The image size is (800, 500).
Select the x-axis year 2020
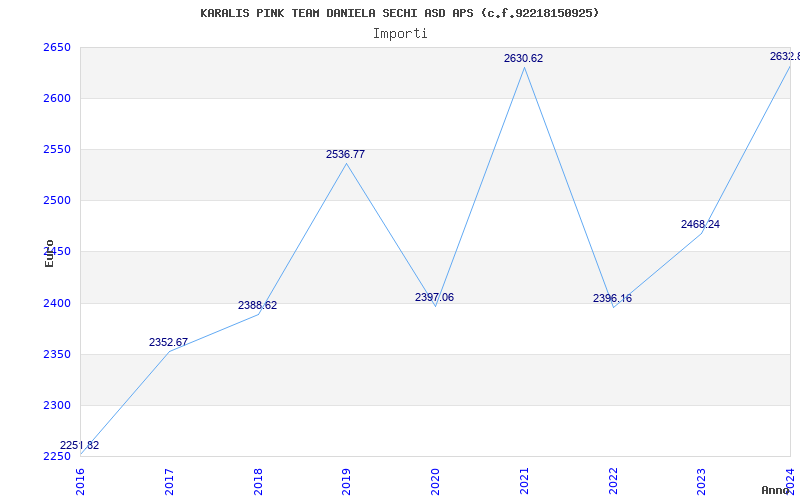[x=435, y=482]
